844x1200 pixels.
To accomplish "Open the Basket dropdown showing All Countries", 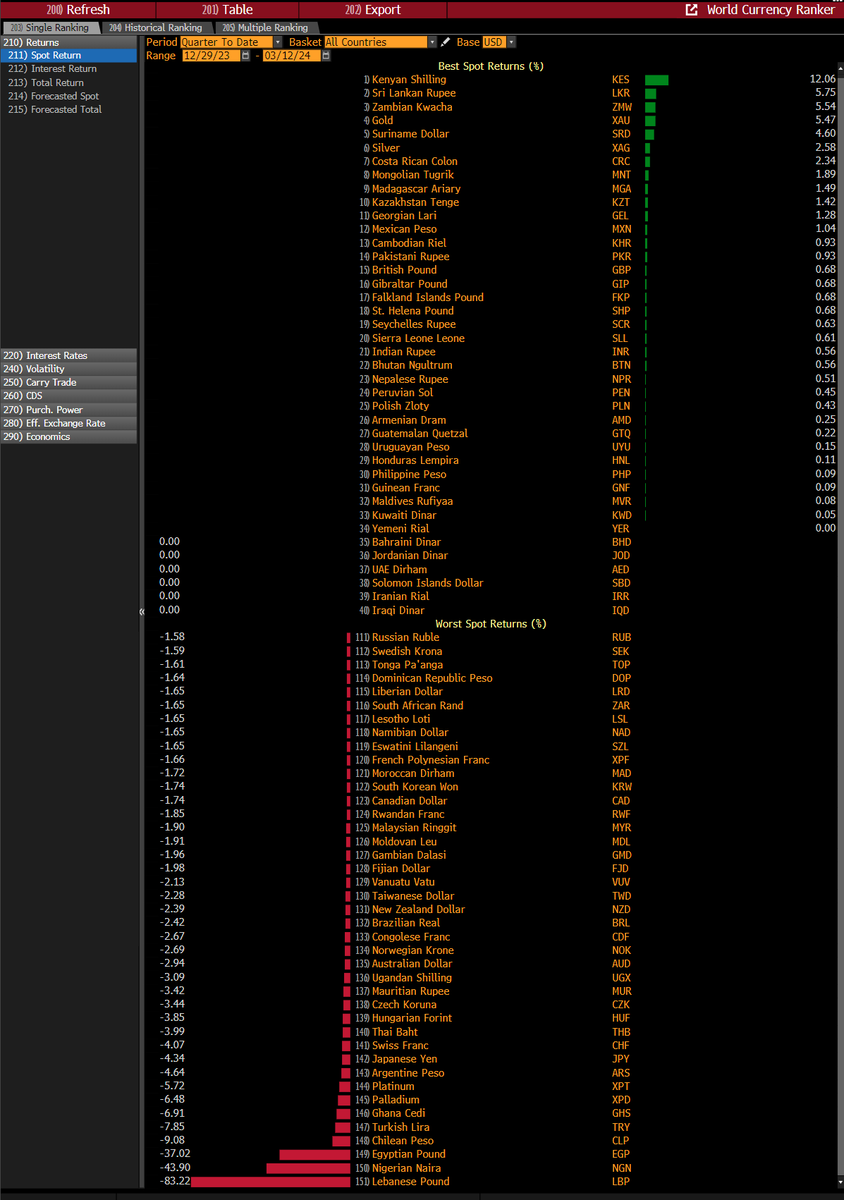I will pos(380,42).
